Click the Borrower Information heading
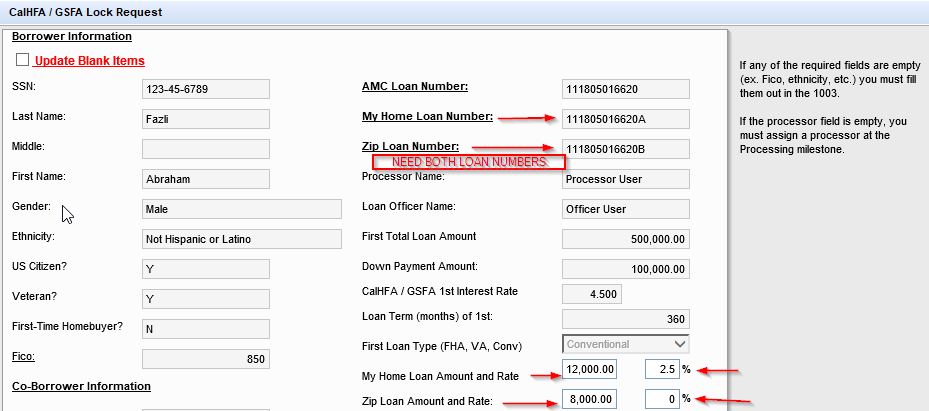This screenshot has height=411, width=929. click(72, 36)
